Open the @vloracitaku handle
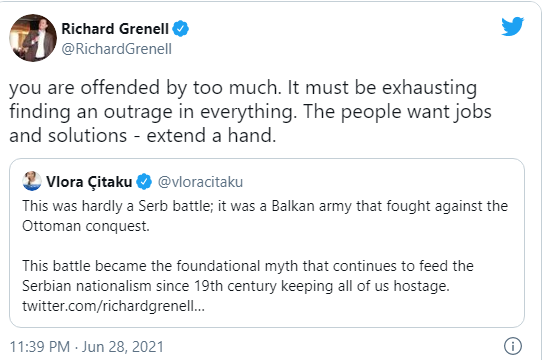542x360 pixels. click(x=200, y=182)
